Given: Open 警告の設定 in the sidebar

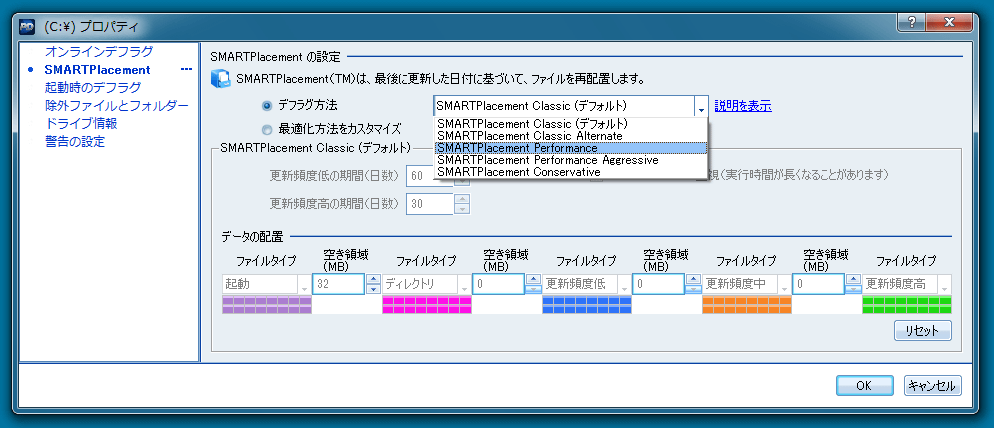Looking at the screenshot, I should point(75,141).
